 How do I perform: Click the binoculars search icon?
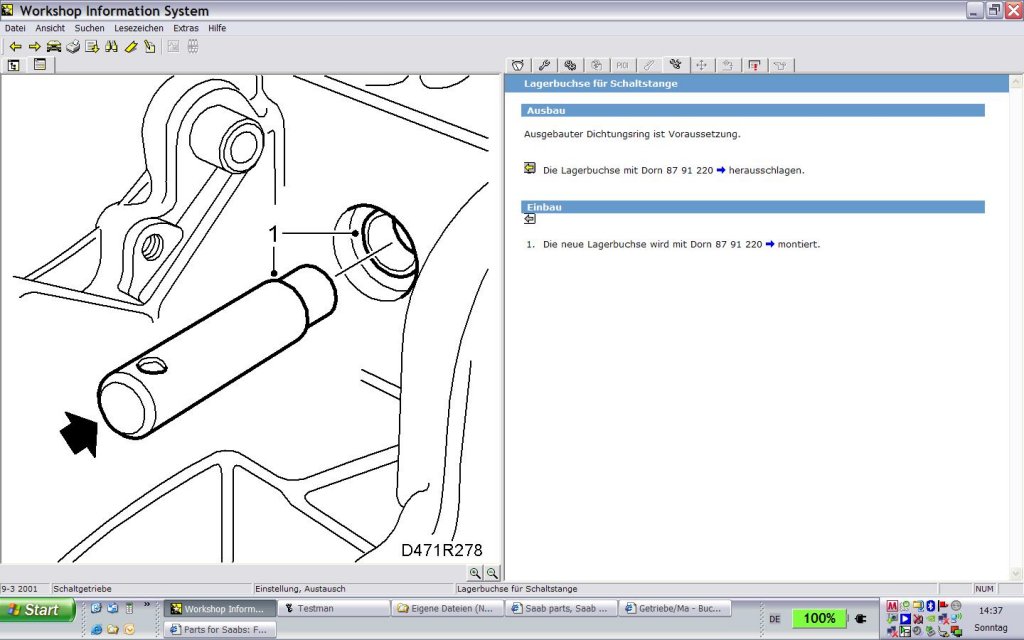111,47
